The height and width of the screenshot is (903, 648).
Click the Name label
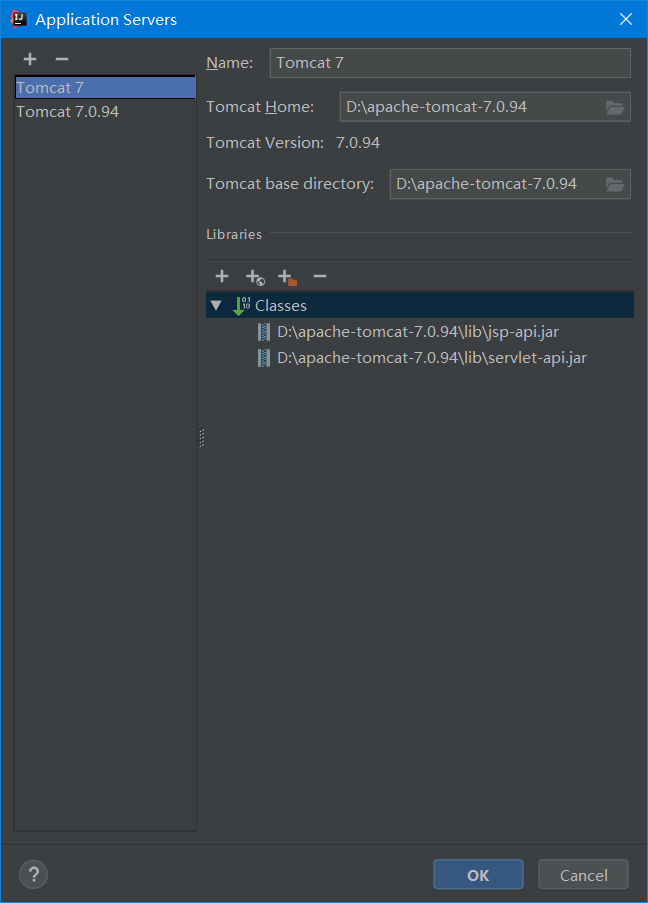click(x=229, y=63)
